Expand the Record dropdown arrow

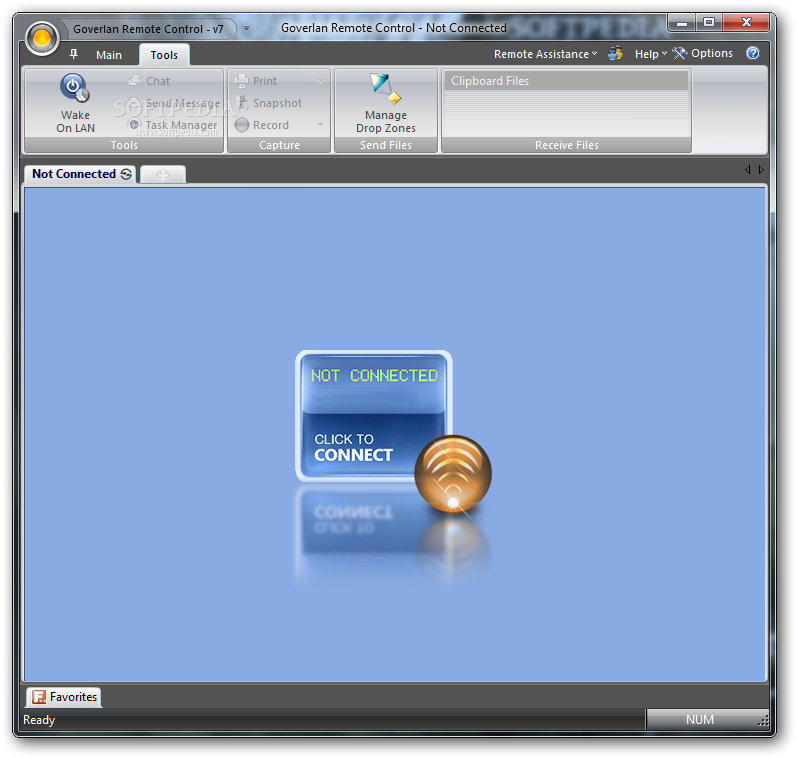[320, 125]
